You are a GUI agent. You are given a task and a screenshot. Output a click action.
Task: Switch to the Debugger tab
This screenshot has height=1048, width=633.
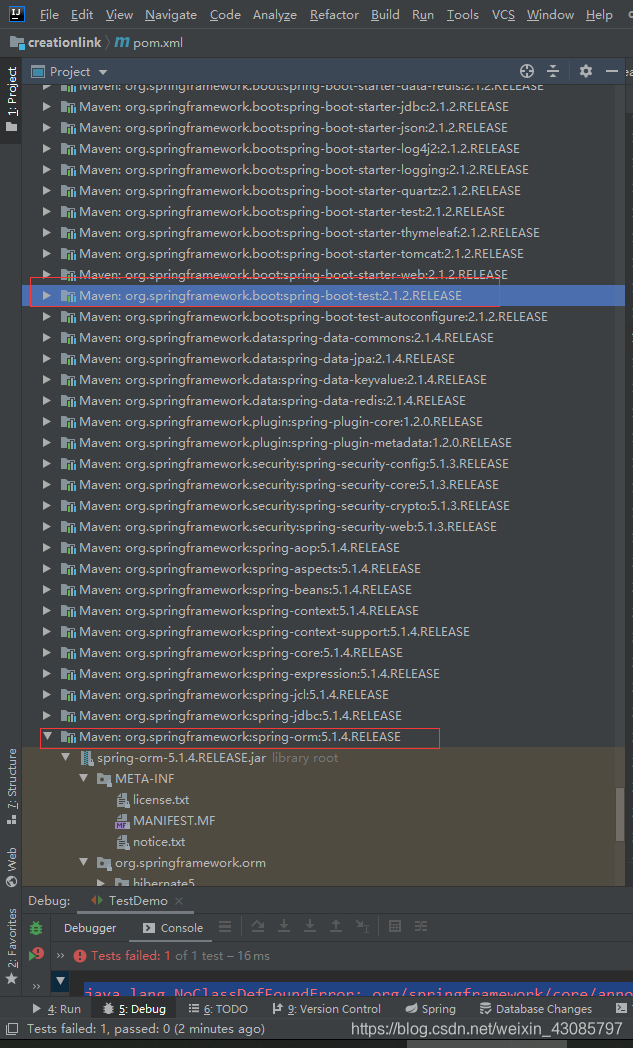(90, 928)
